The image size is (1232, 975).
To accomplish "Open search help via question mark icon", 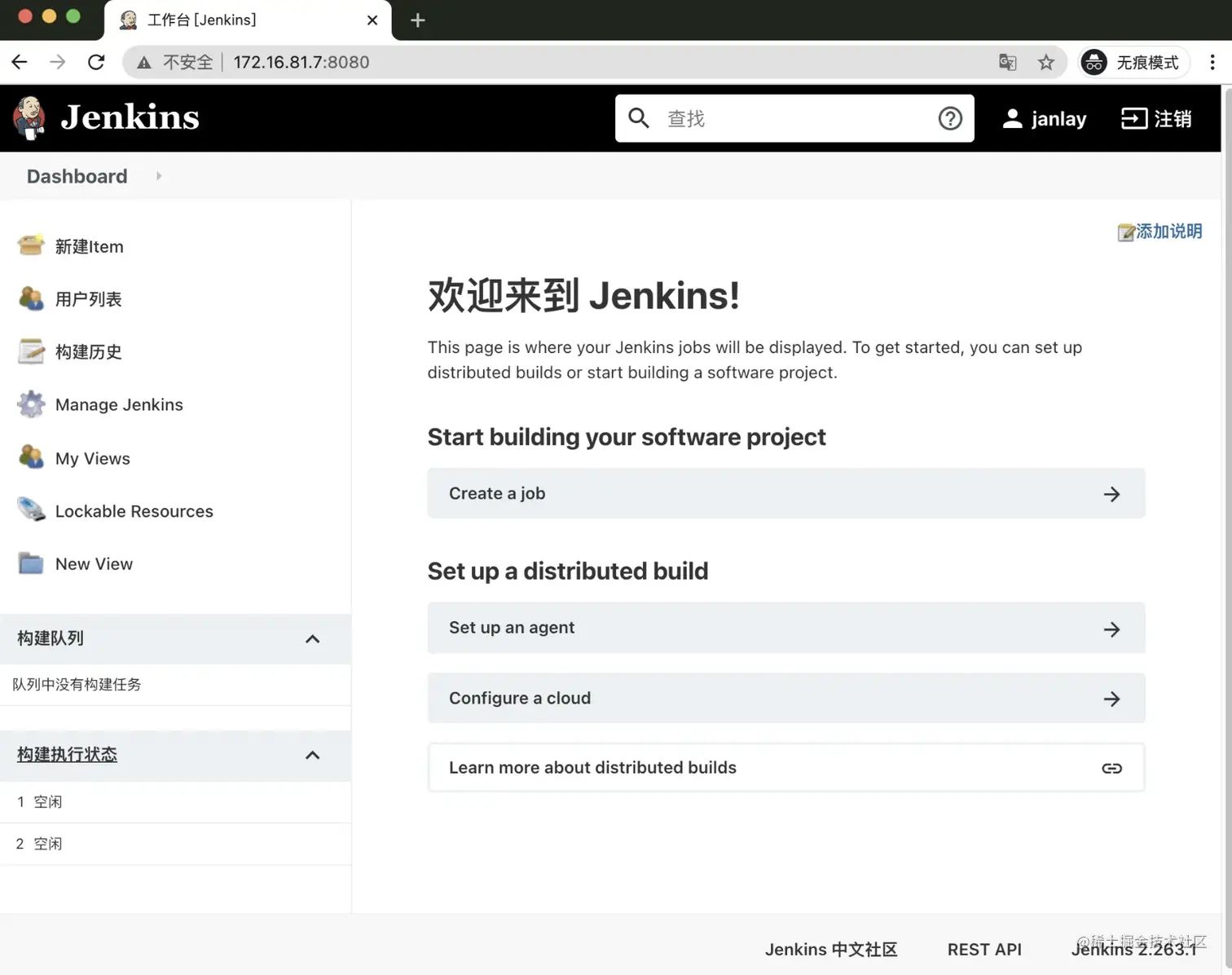I will pos(950,118).
